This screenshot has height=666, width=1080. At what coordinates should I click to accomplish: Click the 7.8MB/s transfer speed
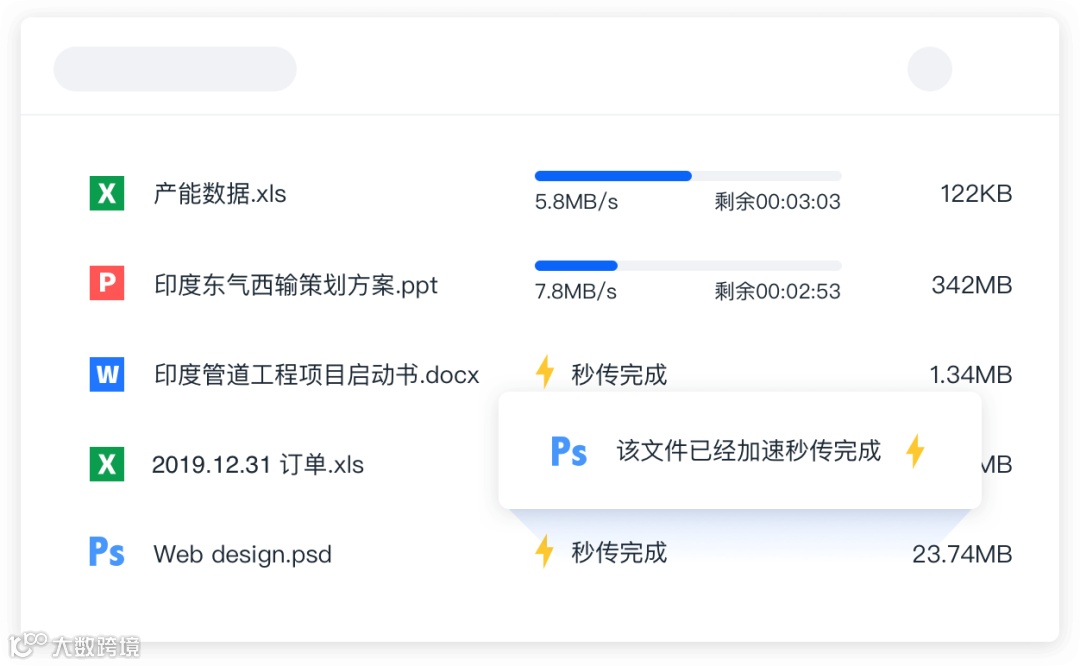click(576, 291)
